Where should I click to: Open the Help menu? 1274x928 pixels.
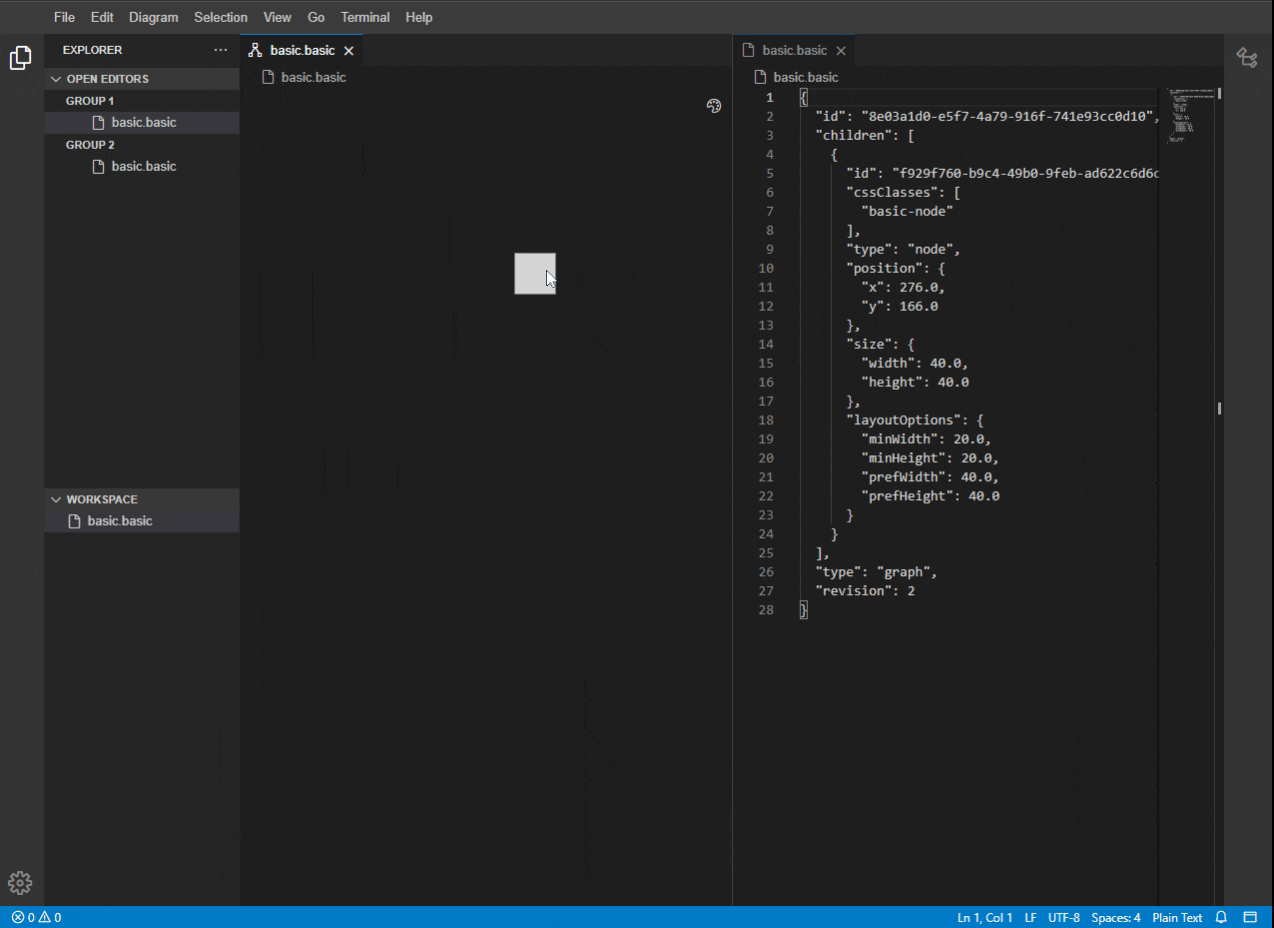[x=419, y=17]
